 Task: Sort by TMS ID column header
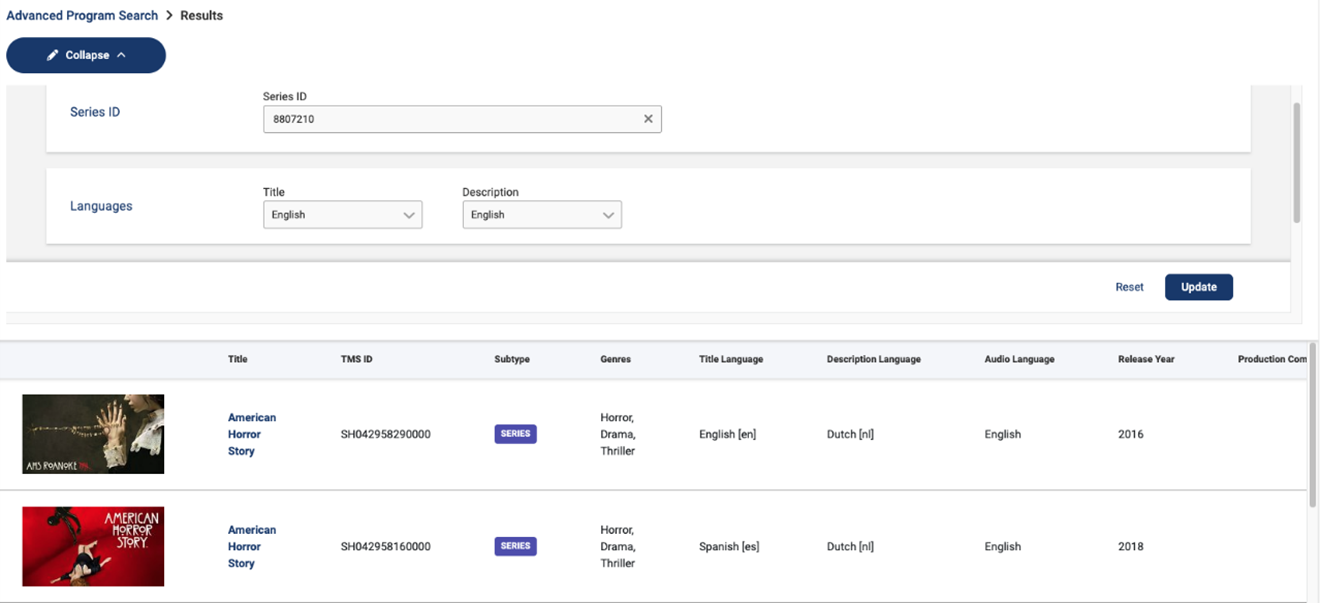pos(356,359)
